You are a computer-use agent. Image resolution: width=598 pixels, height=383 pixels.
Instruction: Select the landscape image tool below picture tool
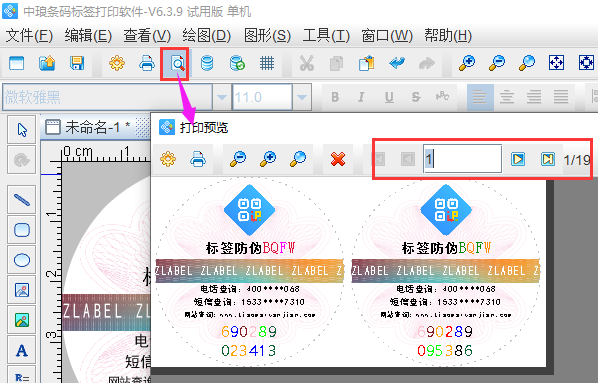(22, 320)
